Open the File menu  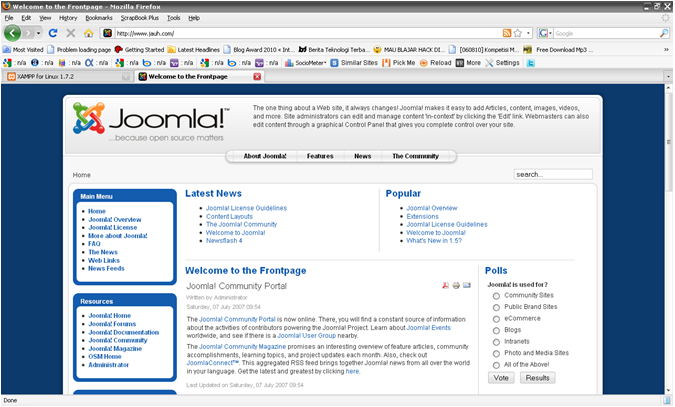[x=9, y=18]
